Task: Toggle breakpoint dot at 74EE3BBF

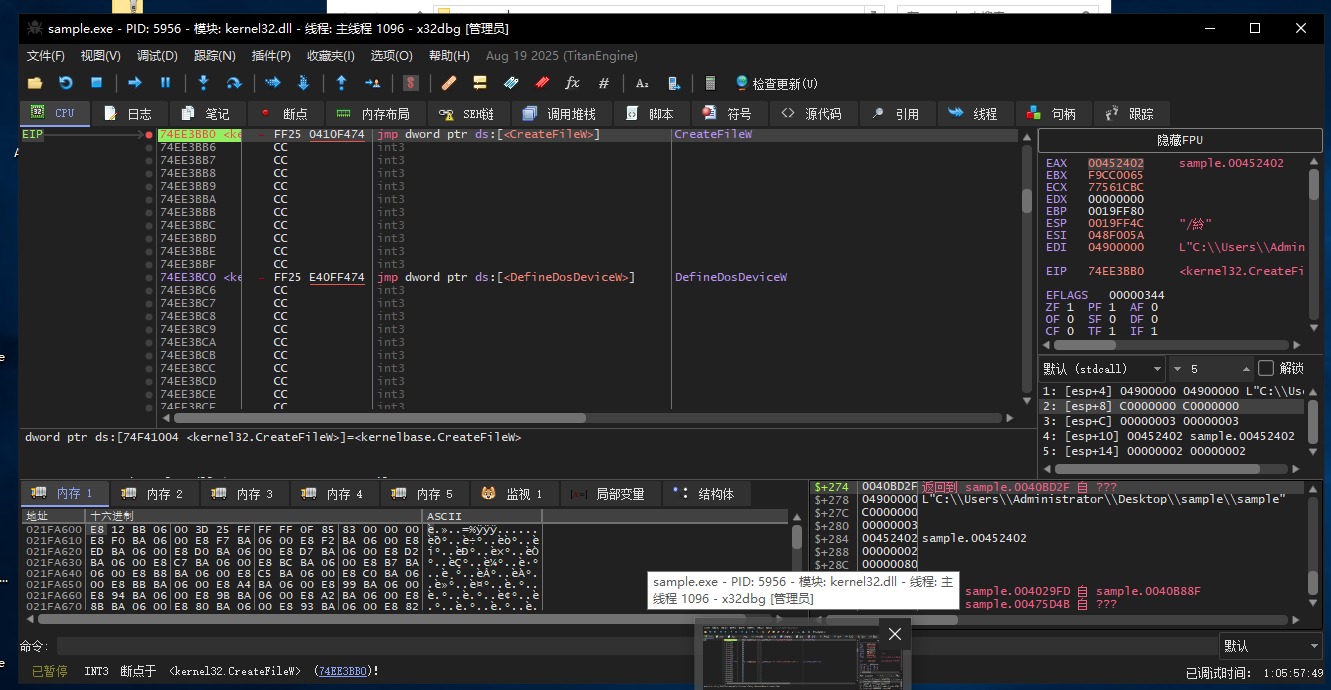Action: pos(149,264)
